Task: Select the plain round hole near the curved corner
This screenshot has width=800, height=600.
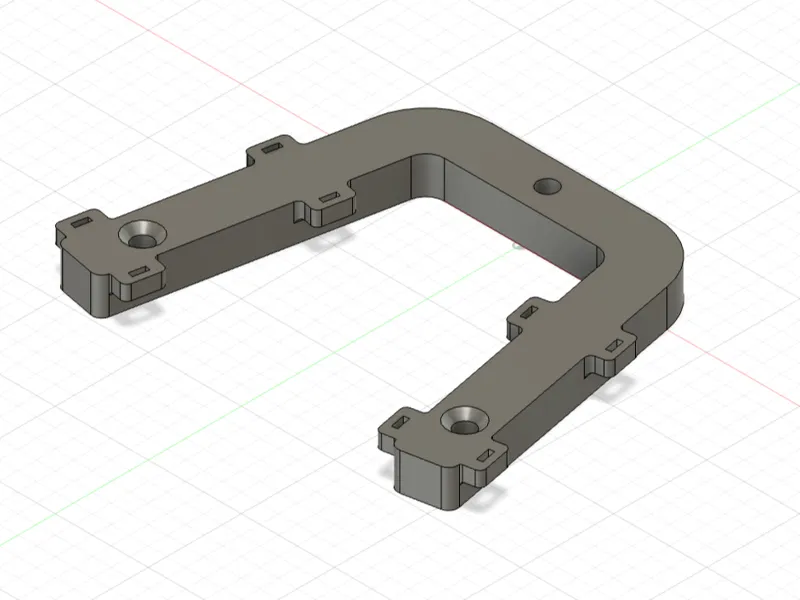Action: coord(547,186)
